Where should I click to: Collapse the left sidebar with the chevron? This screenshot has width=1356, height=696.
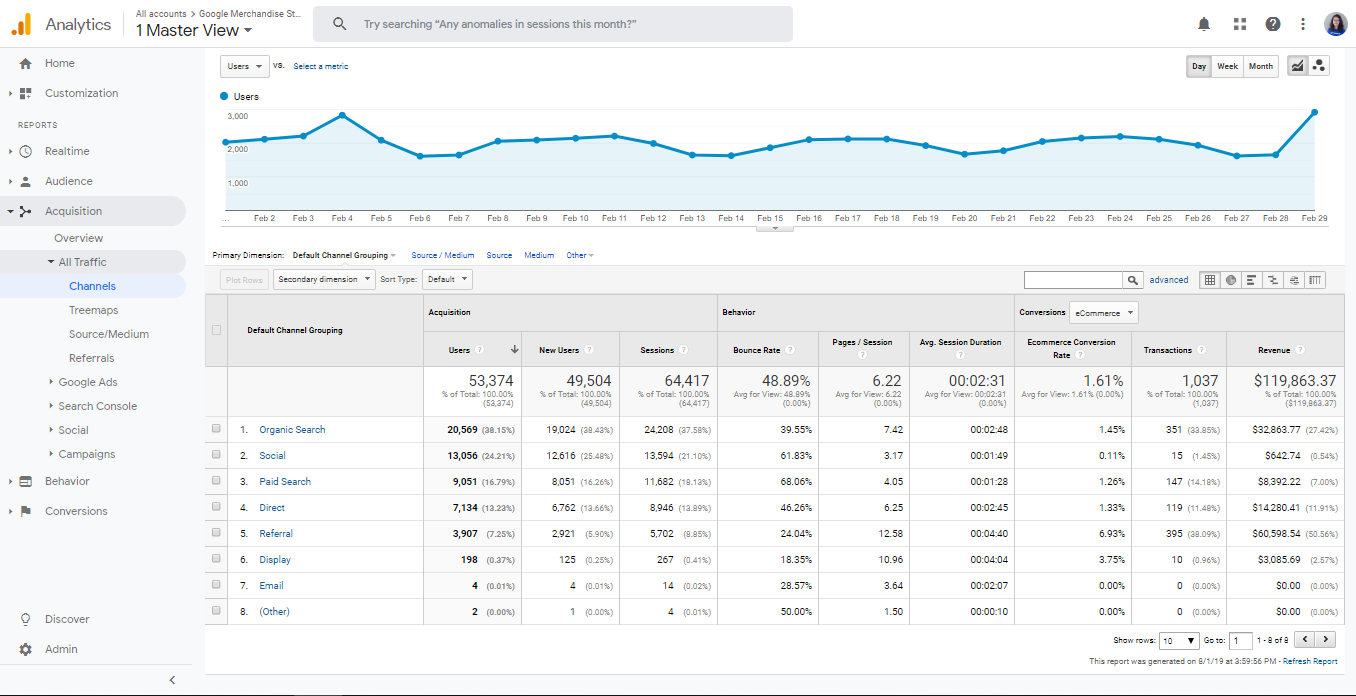pos(172,680)
